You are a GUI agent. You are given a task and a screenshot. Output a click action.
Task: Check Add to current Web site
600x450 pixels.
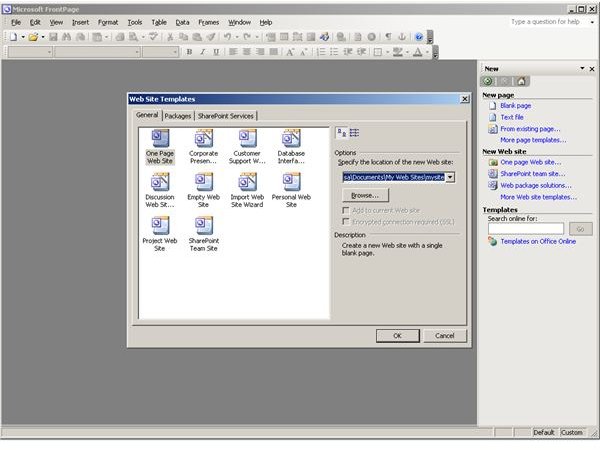click(x=346, y=210)
